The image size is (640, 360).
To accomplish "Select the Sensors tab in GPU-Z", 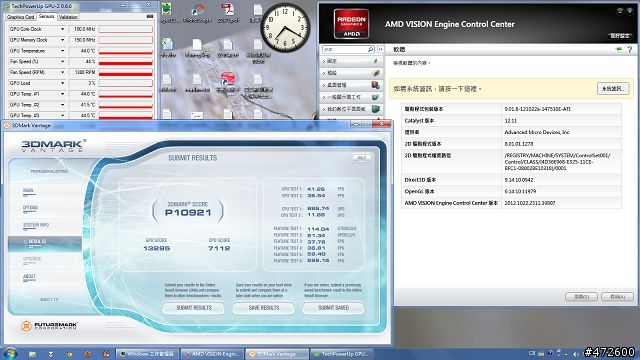I will click(47, 16).
